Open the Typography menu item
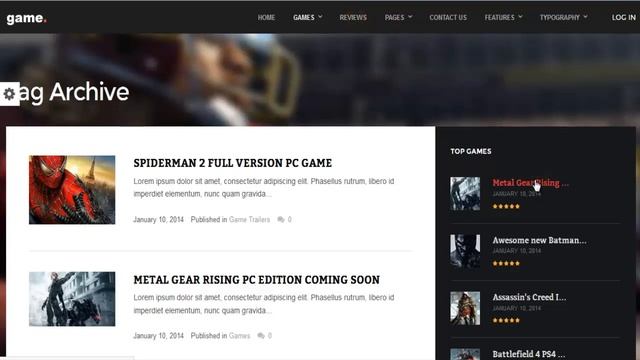640x360 pixels. coord(560,18)
